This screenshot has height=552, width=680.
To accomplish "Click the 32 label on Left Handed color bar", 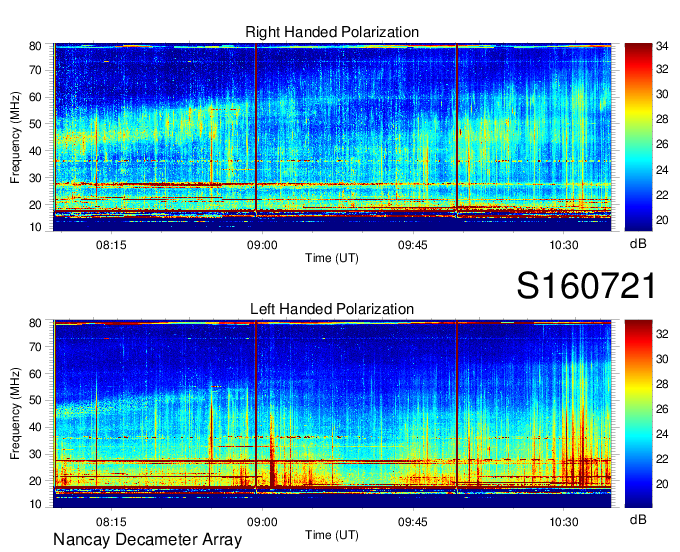I will 662,334.
